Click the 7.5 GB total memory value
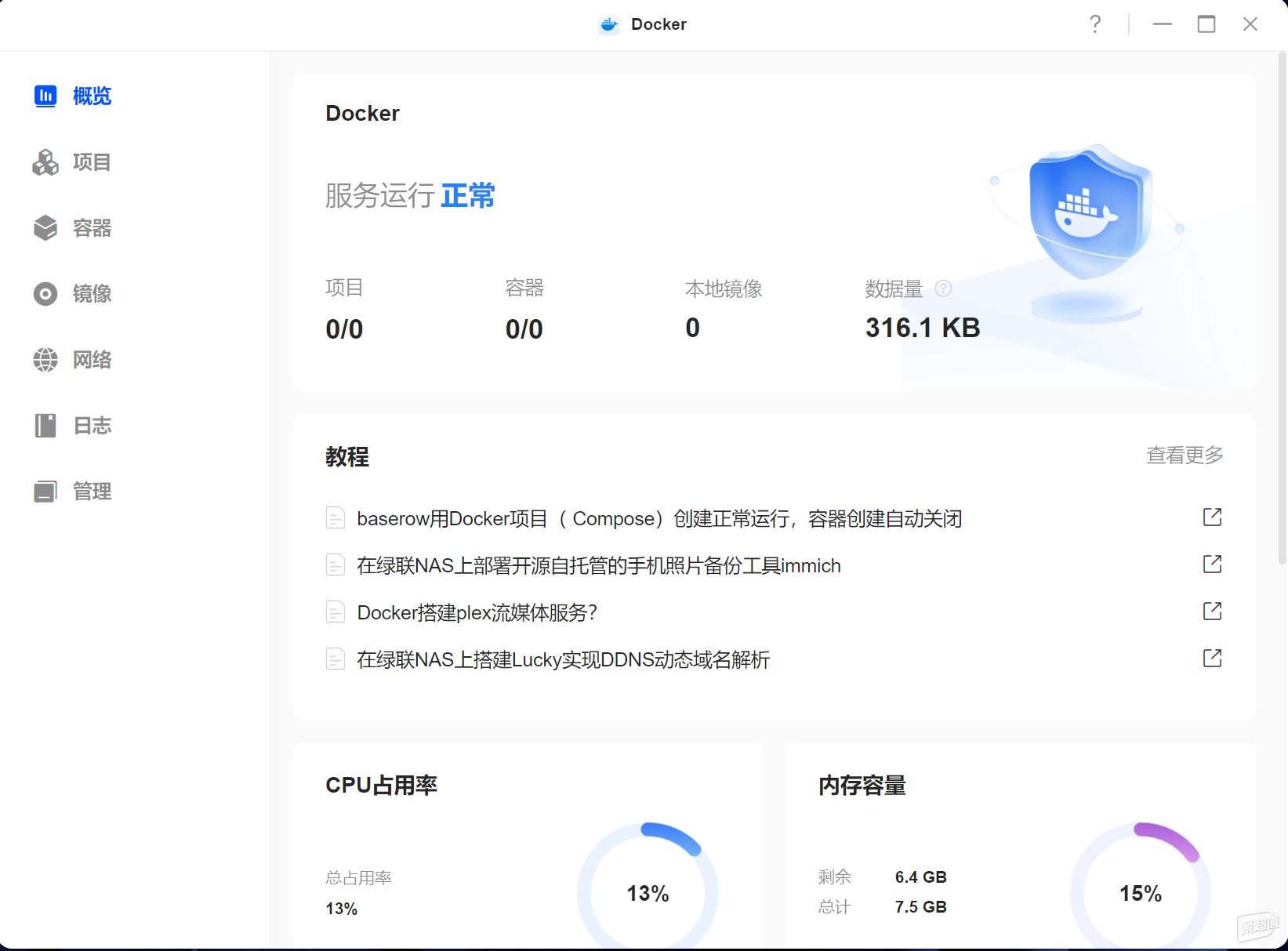Screen dimensions: 1288x951 point(921,907)
